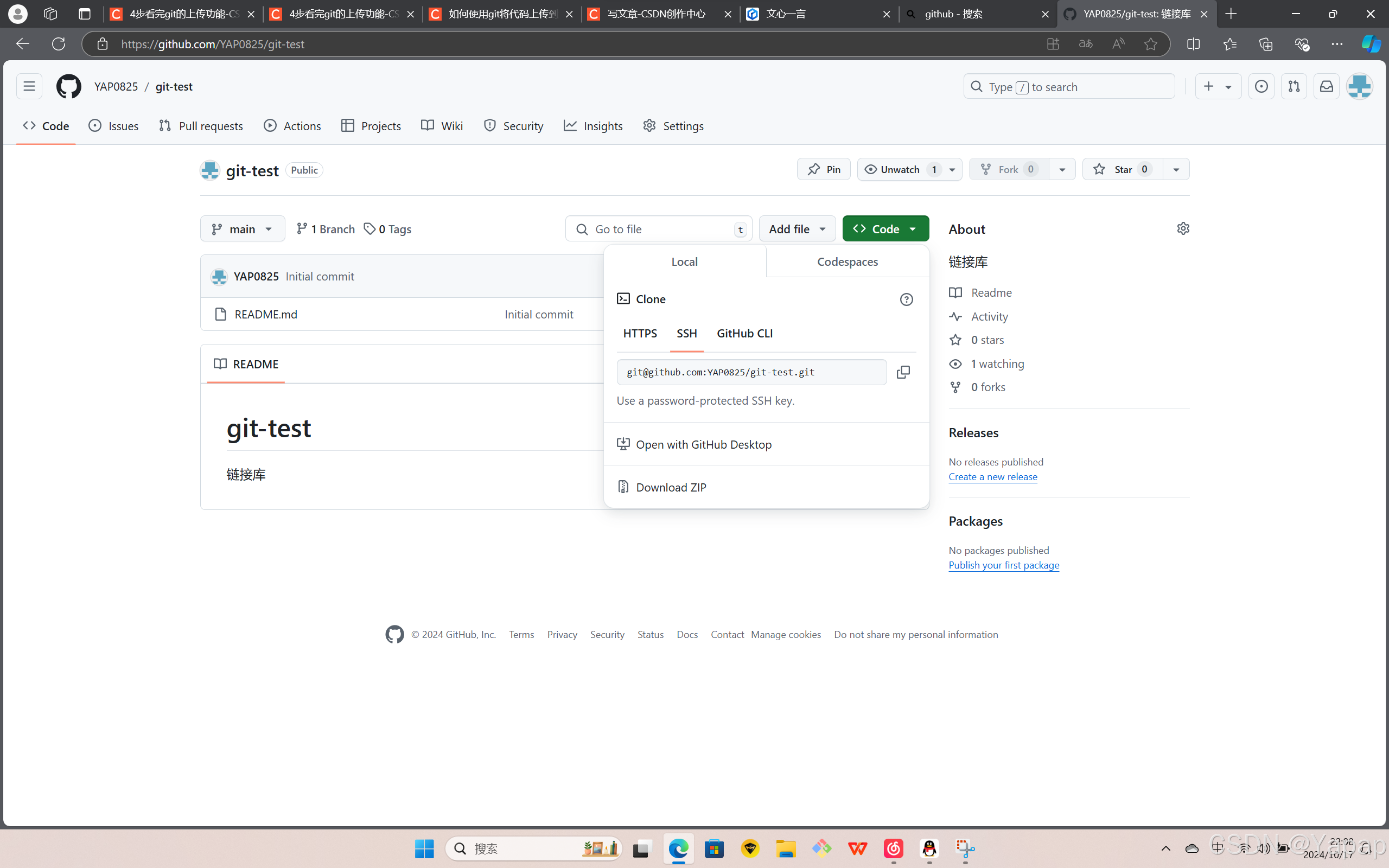Screen dimensions: 1389x868
Task: View the 1 Branch link
Action: (x=326, y=228)
